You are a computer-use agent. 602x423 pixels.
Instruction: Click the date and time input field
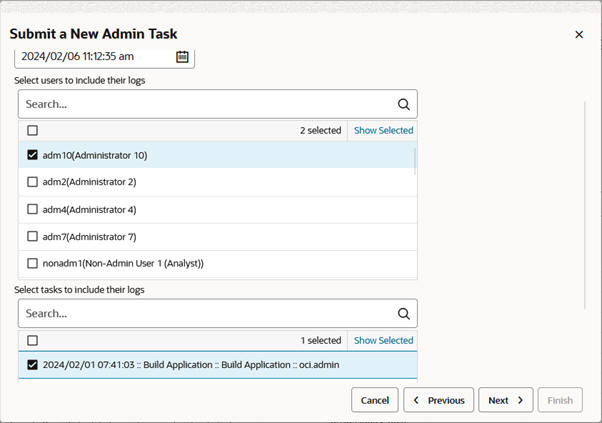tap(95, 57)
